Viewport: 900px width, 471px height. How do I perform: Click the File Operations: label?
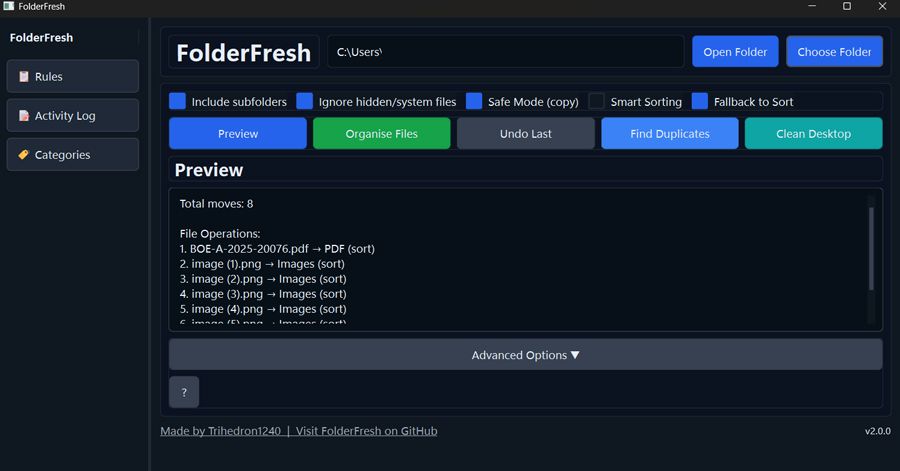click(x=220, y=233)
